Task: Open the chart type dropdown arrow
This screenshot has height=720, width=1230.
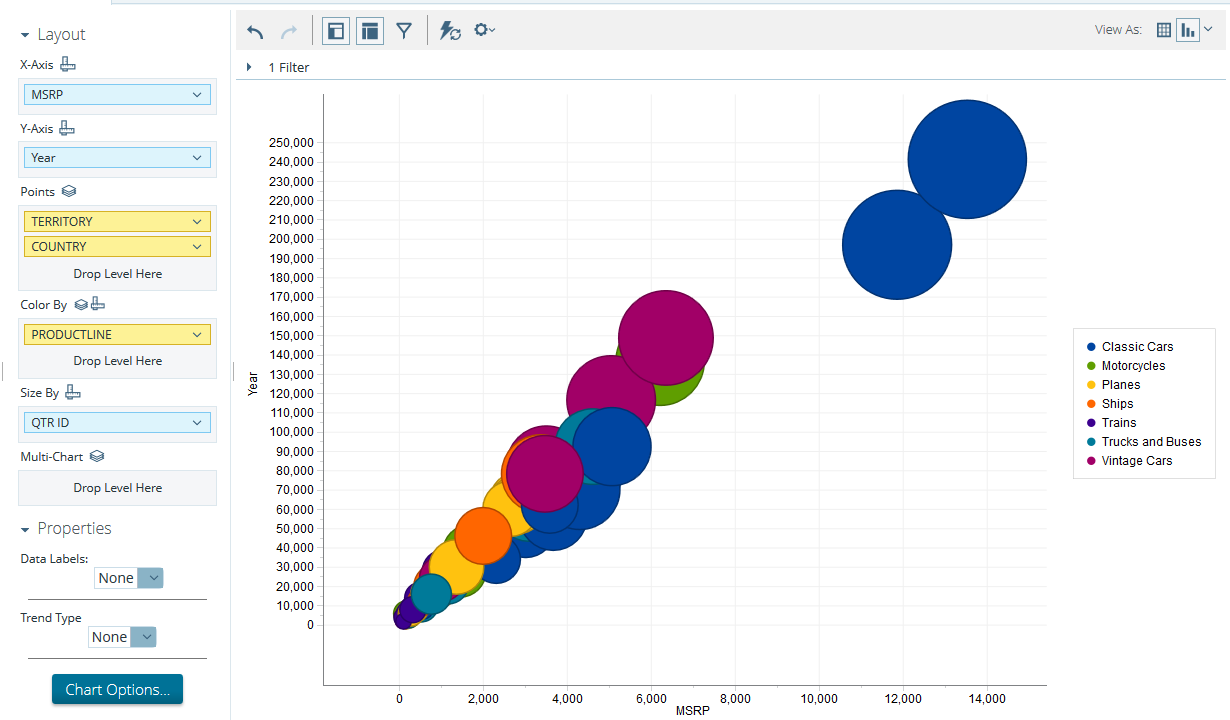Action: click(x=1207, y=29)
